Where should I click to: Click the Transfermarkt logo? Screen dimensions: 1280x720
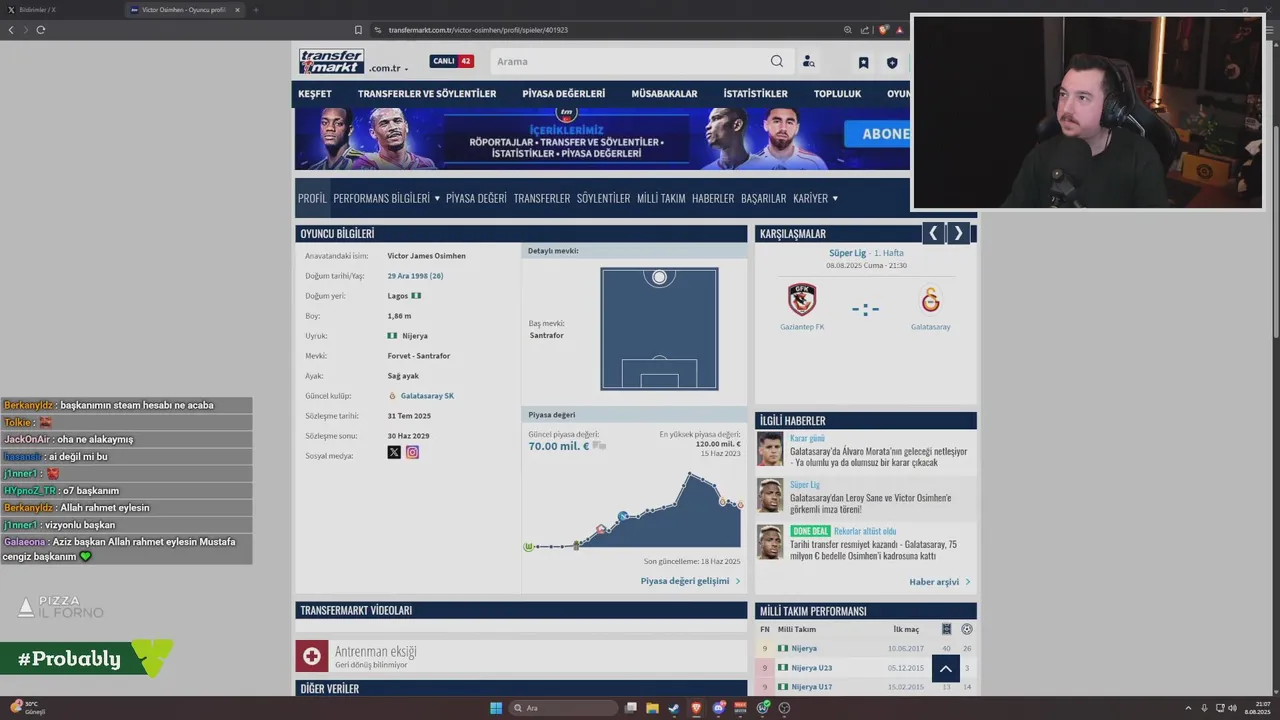coord(331,62)
